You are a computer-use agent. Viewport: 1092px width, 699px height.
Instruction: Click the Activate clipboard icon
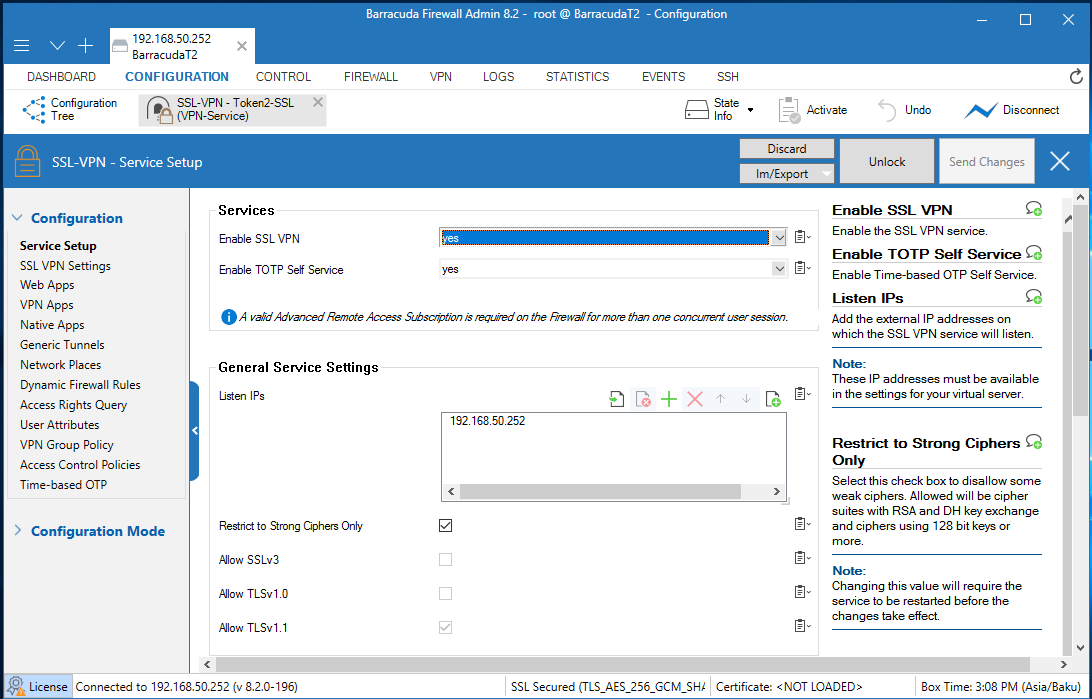pos(789,110)
